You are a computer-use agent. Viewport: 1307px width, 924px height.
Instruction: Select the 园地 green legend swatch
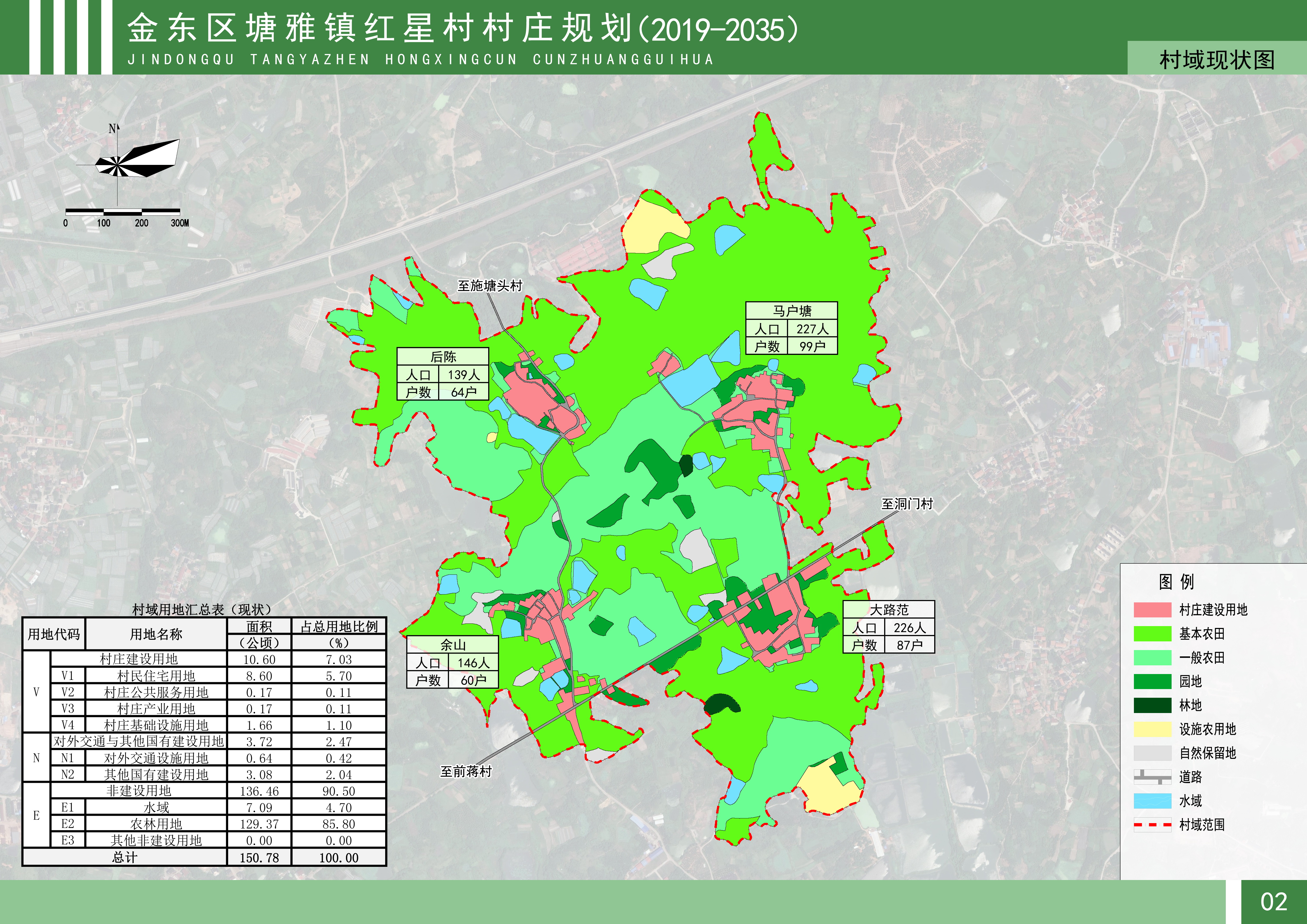click(x=1152, y=682)
